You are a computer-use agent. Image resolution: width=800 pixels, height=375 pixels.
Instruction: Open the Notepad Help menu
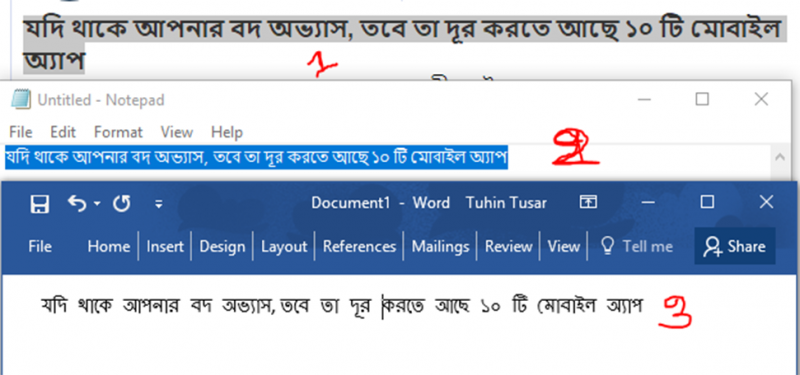tap(227, 132)
